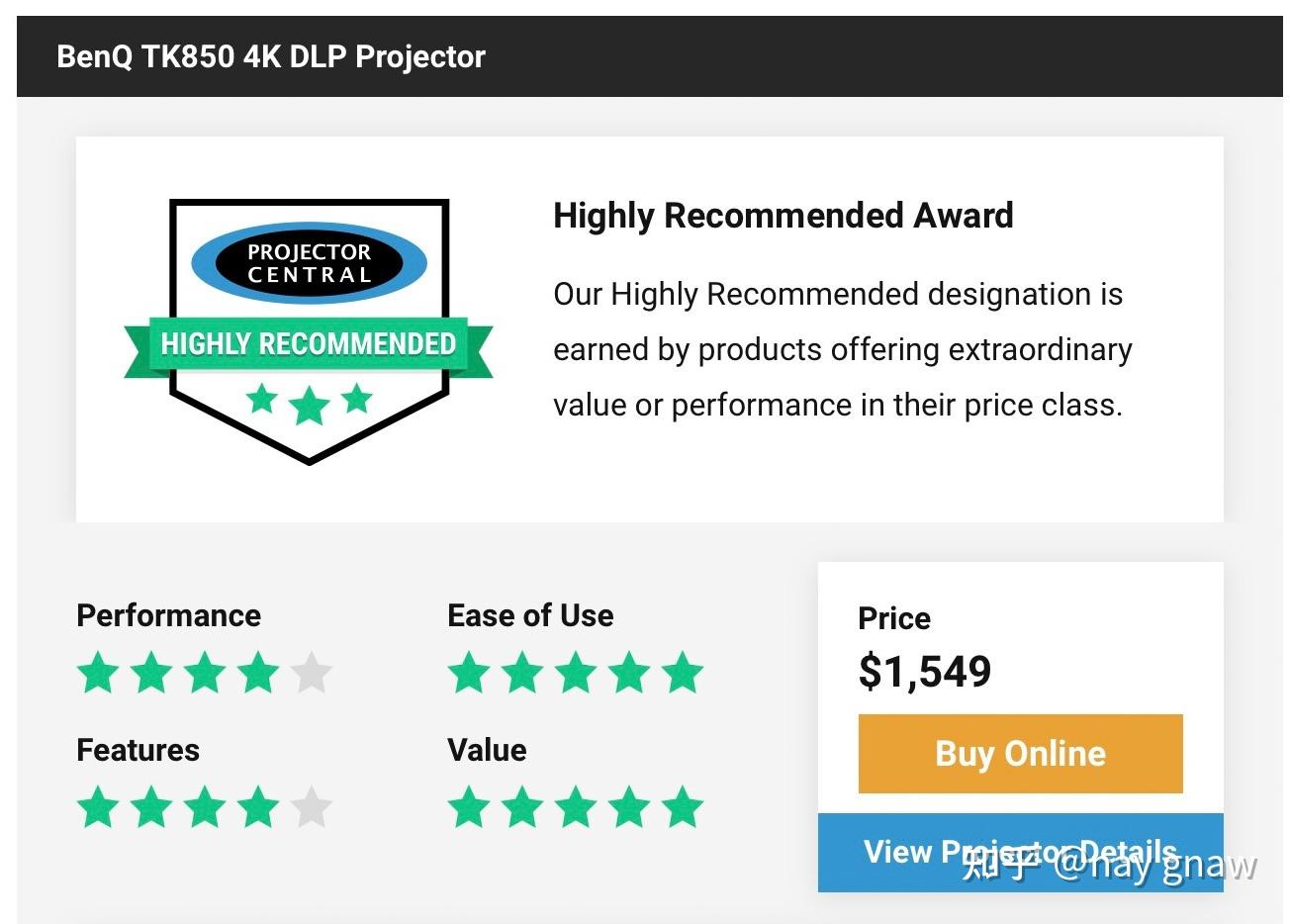The image size is (1290, 924).
Task: Click the third star under Features
Action: pyautogui.click(x=205, y=806)
